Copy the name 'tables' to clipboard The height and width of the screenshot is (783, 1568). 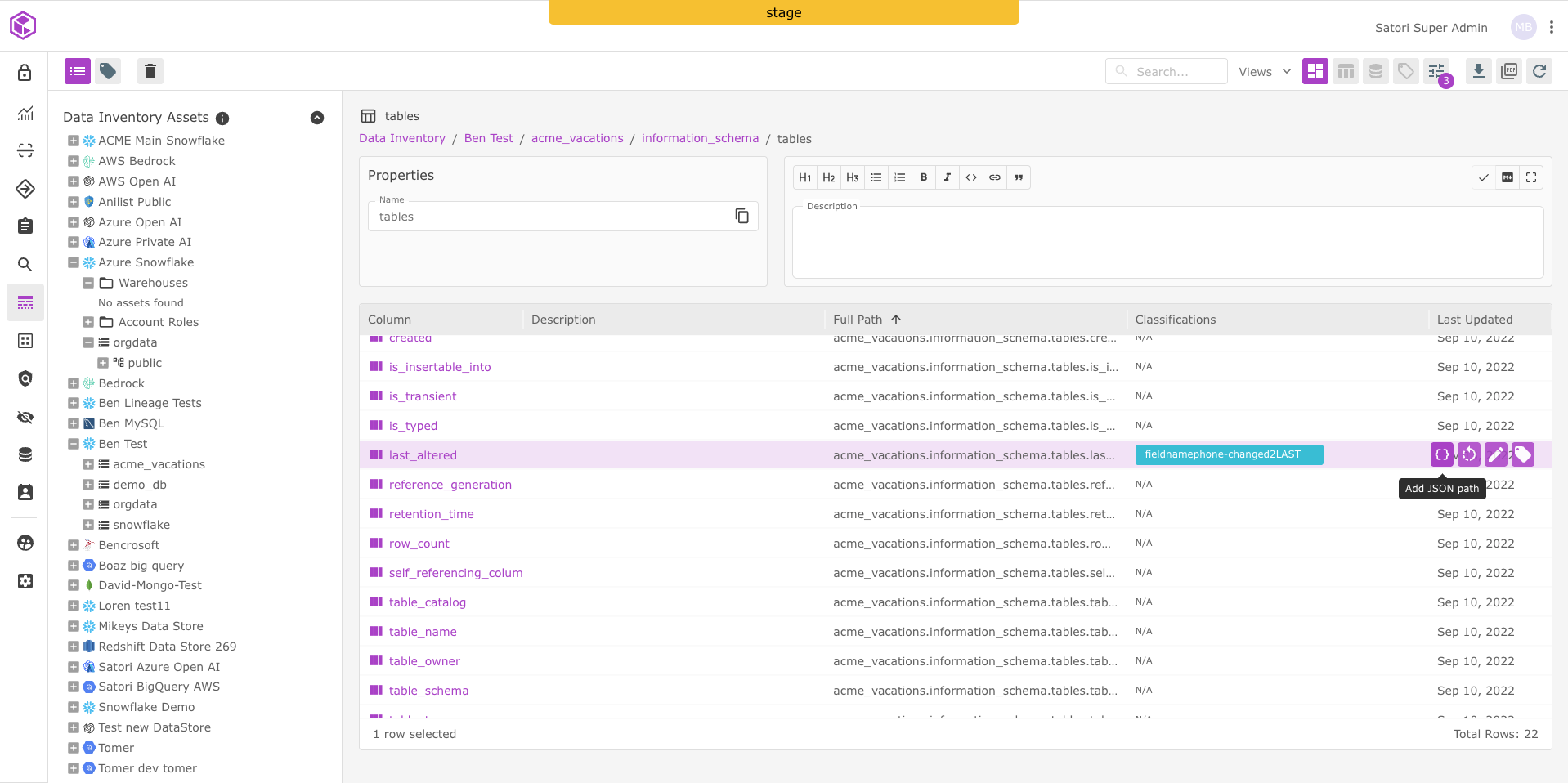741,216
